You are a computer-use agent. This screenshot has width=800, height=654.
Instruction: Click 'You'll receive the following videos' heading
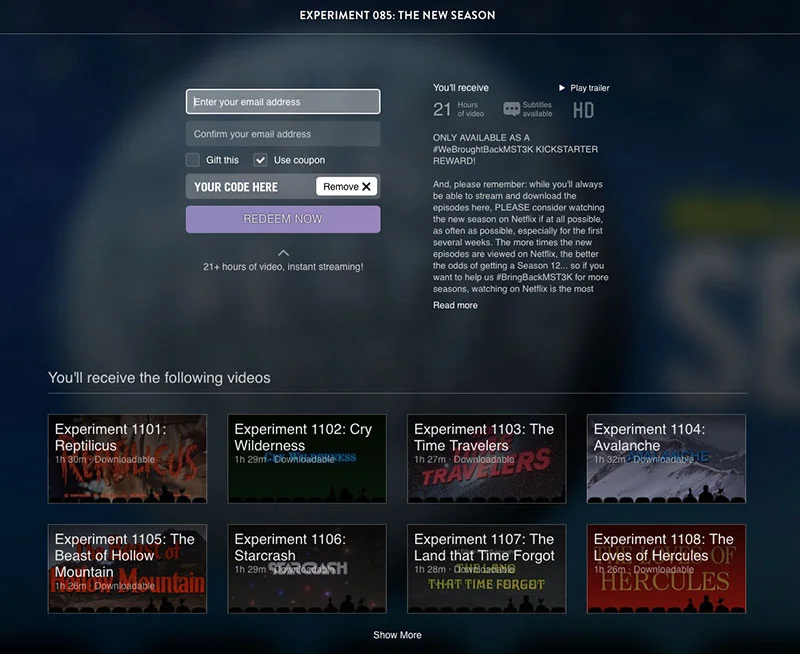pos(159,378)
